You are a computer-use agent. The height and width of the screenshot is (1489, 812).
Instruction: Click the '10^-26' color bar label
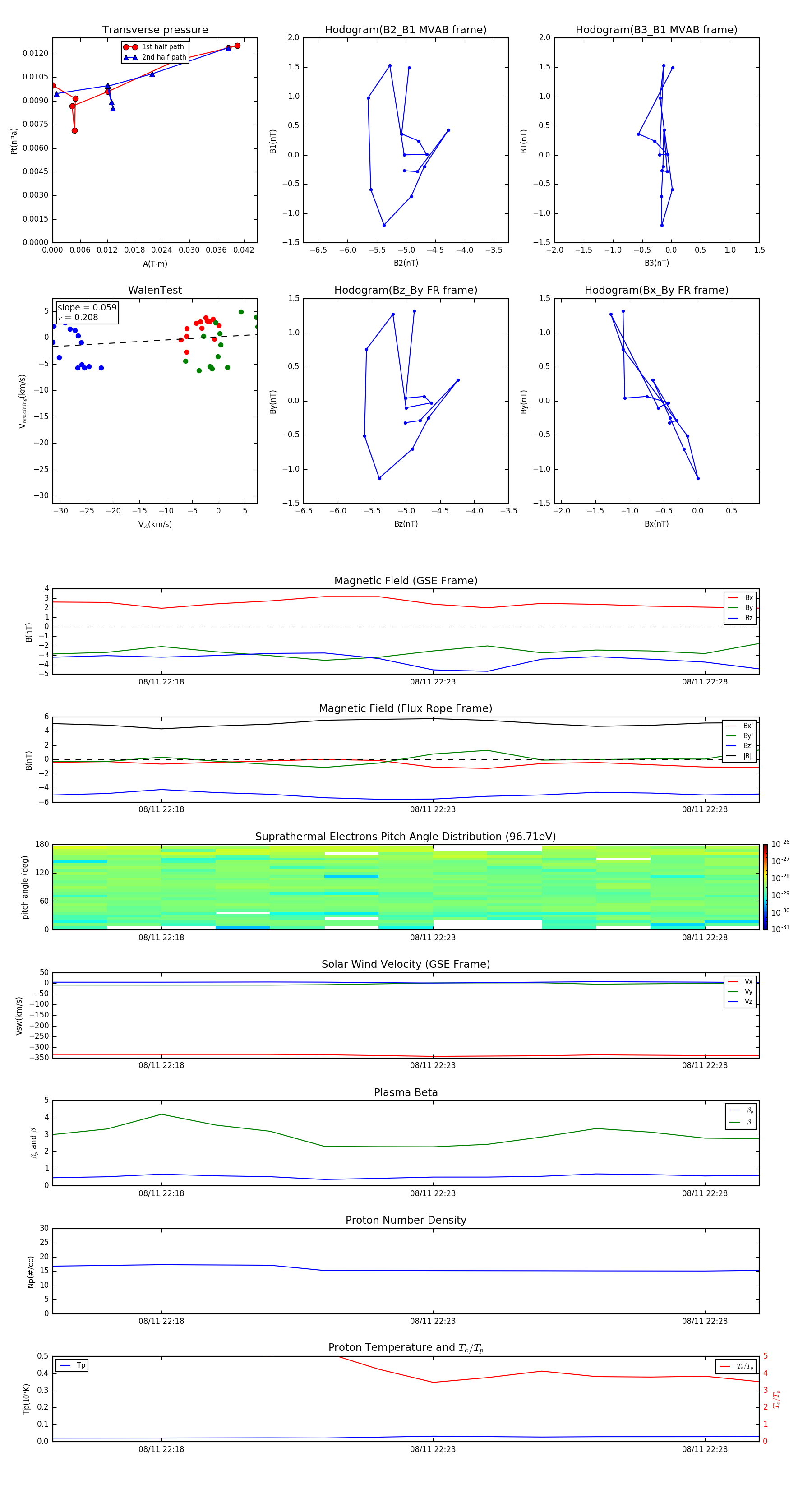[x=780, y=844]
